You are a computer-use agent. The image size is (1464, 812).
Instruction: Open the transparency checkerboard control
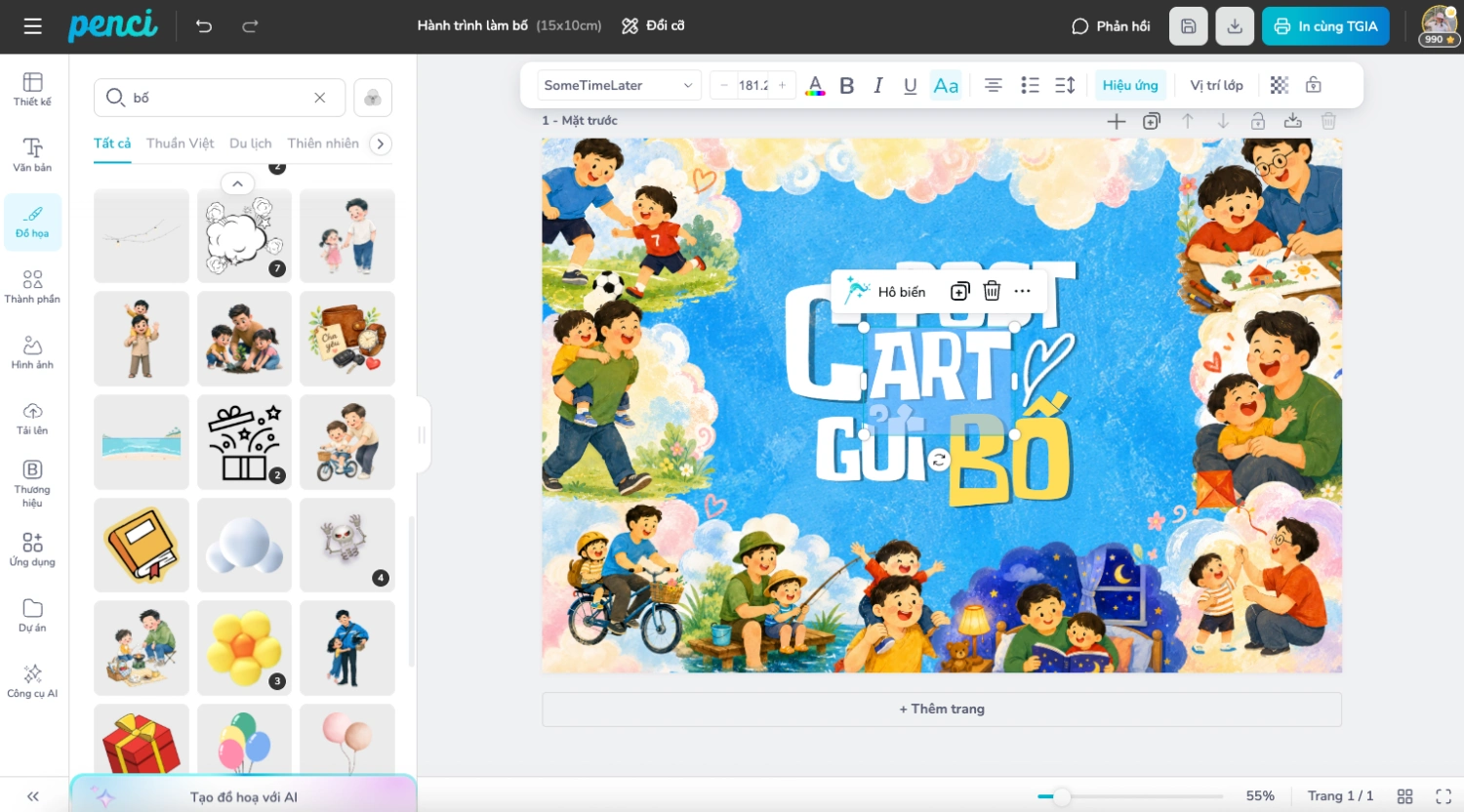click(x=1280, y=85)
